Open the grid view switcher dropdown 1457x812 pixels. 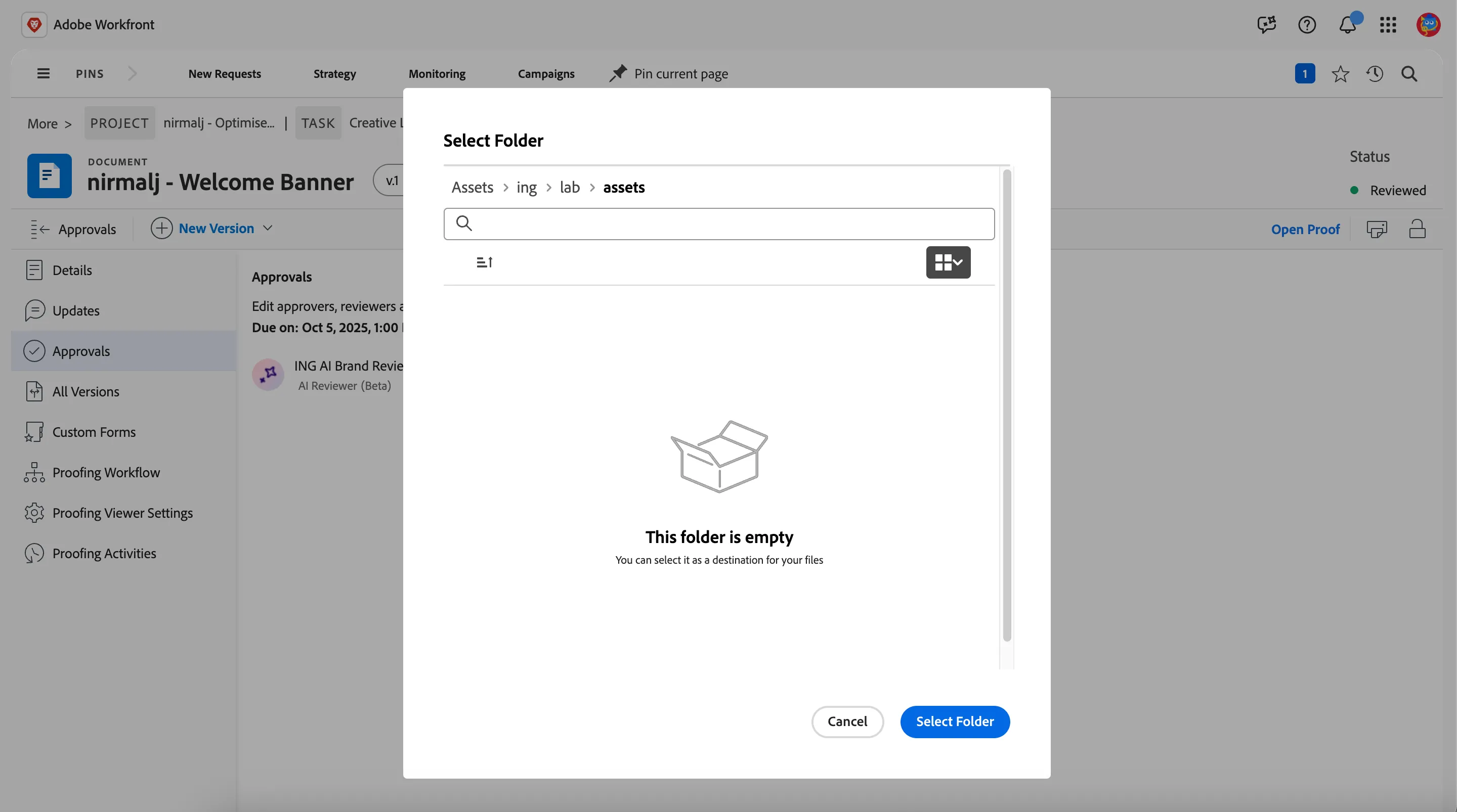coord(948,262)
